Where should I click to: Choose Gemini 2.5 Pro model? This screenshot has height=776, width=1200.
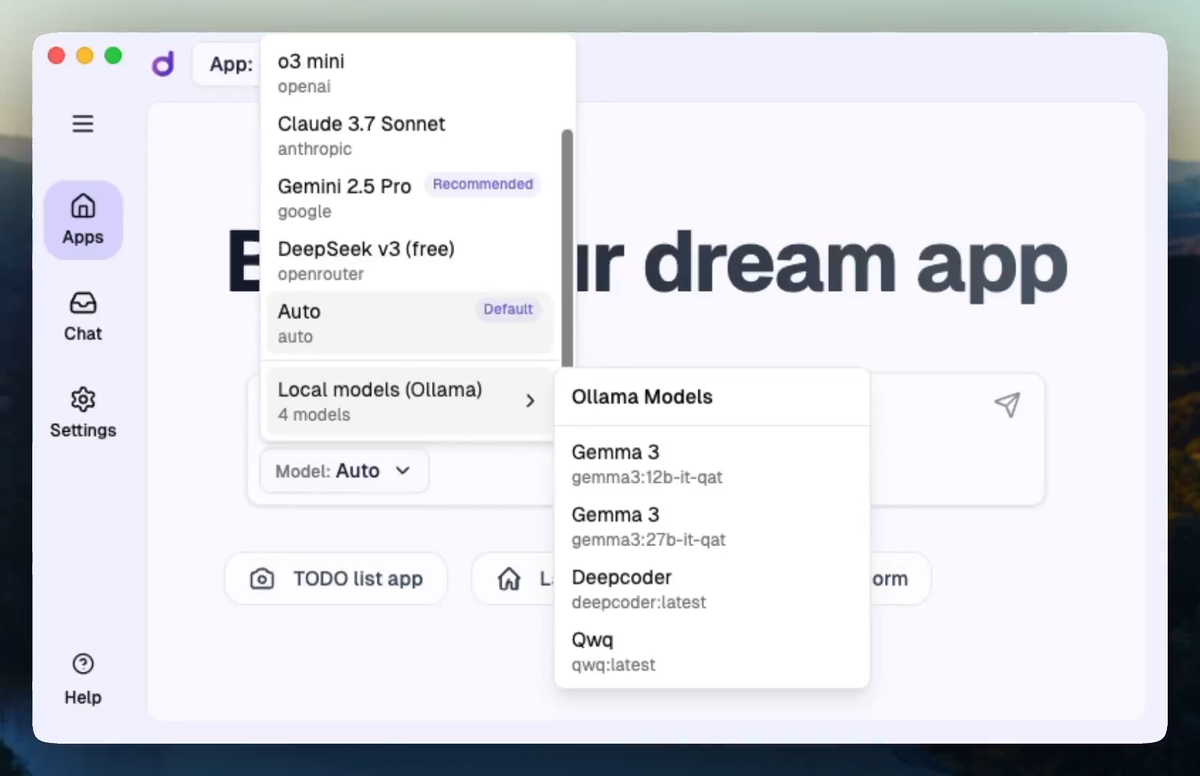pyautogui.click(x=411, y=197)
